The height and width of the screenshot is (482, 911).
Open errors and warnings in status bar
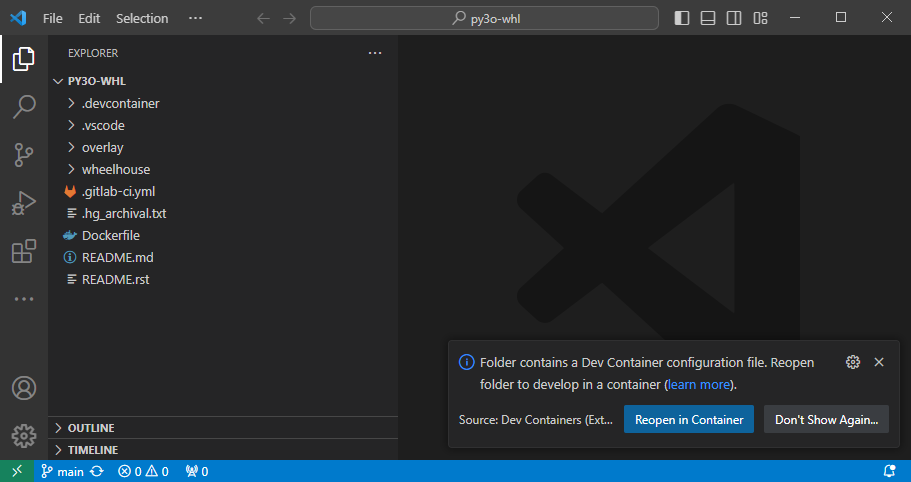[144, 472]
